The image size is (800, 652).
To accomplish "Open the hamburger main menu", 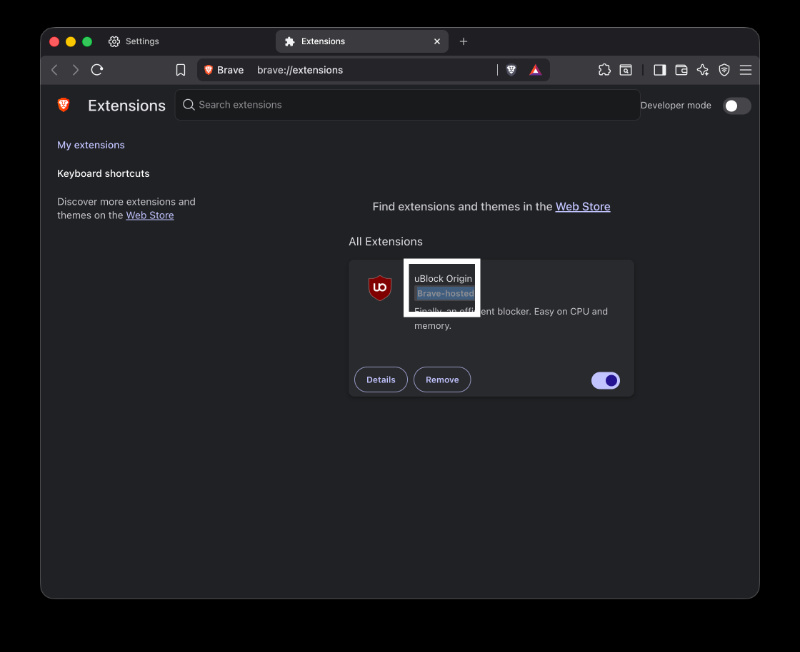I will pos(745,70).
